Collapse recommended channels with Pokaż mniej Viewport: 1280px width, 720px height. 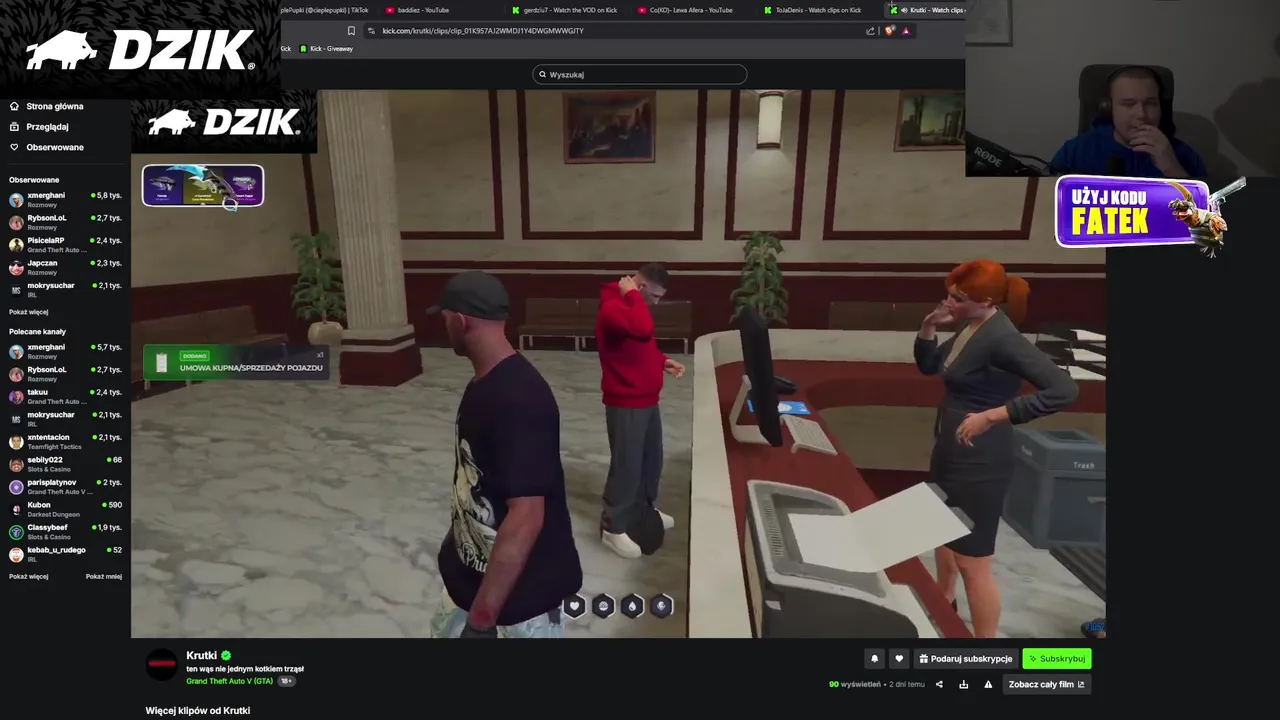pyautogui.click(x=104, y=577)
